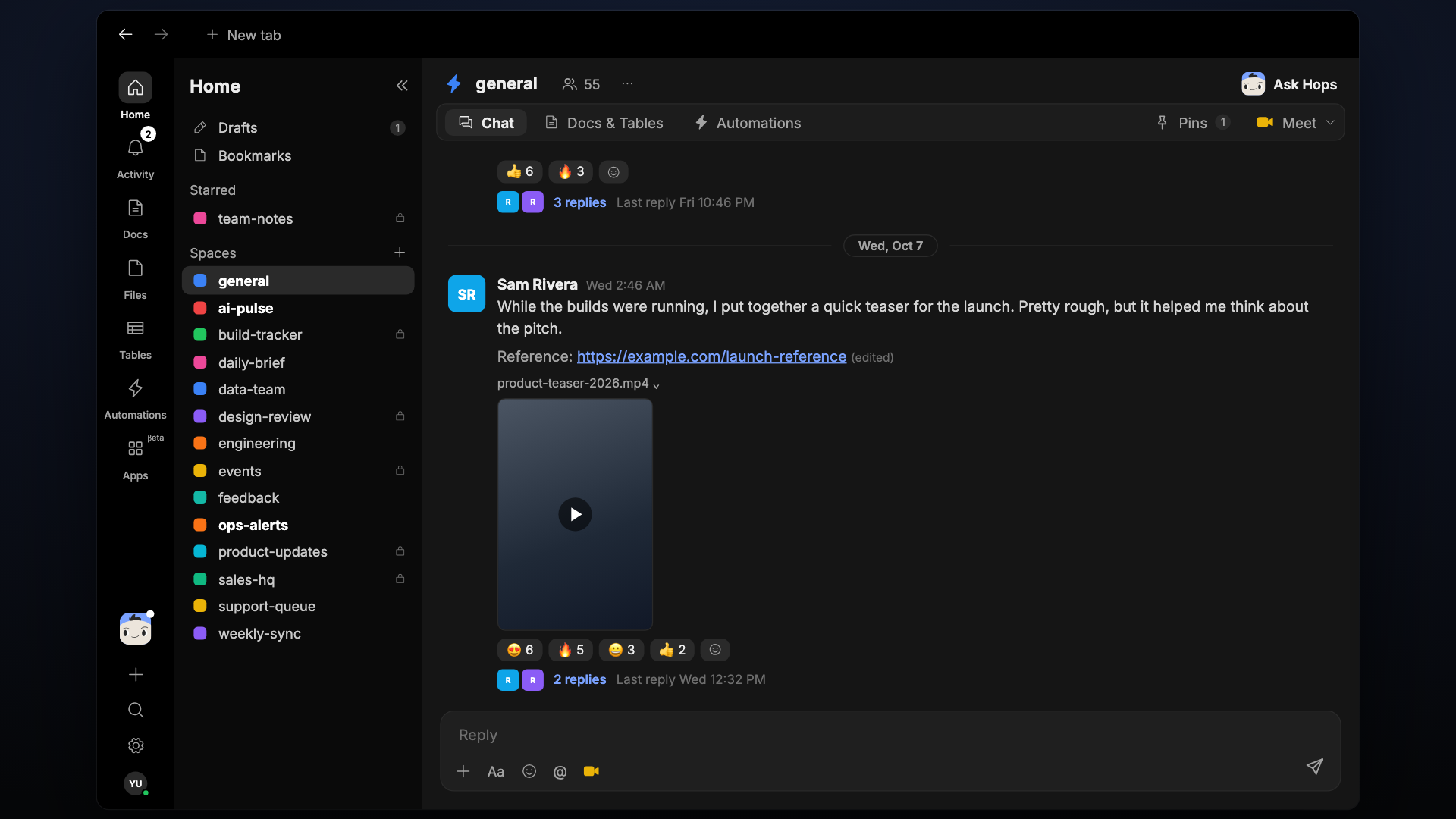This screenshot has height=819, width=1456.
Task: Open the Hops assistant avatar in left rail
Action: (136, 629)
